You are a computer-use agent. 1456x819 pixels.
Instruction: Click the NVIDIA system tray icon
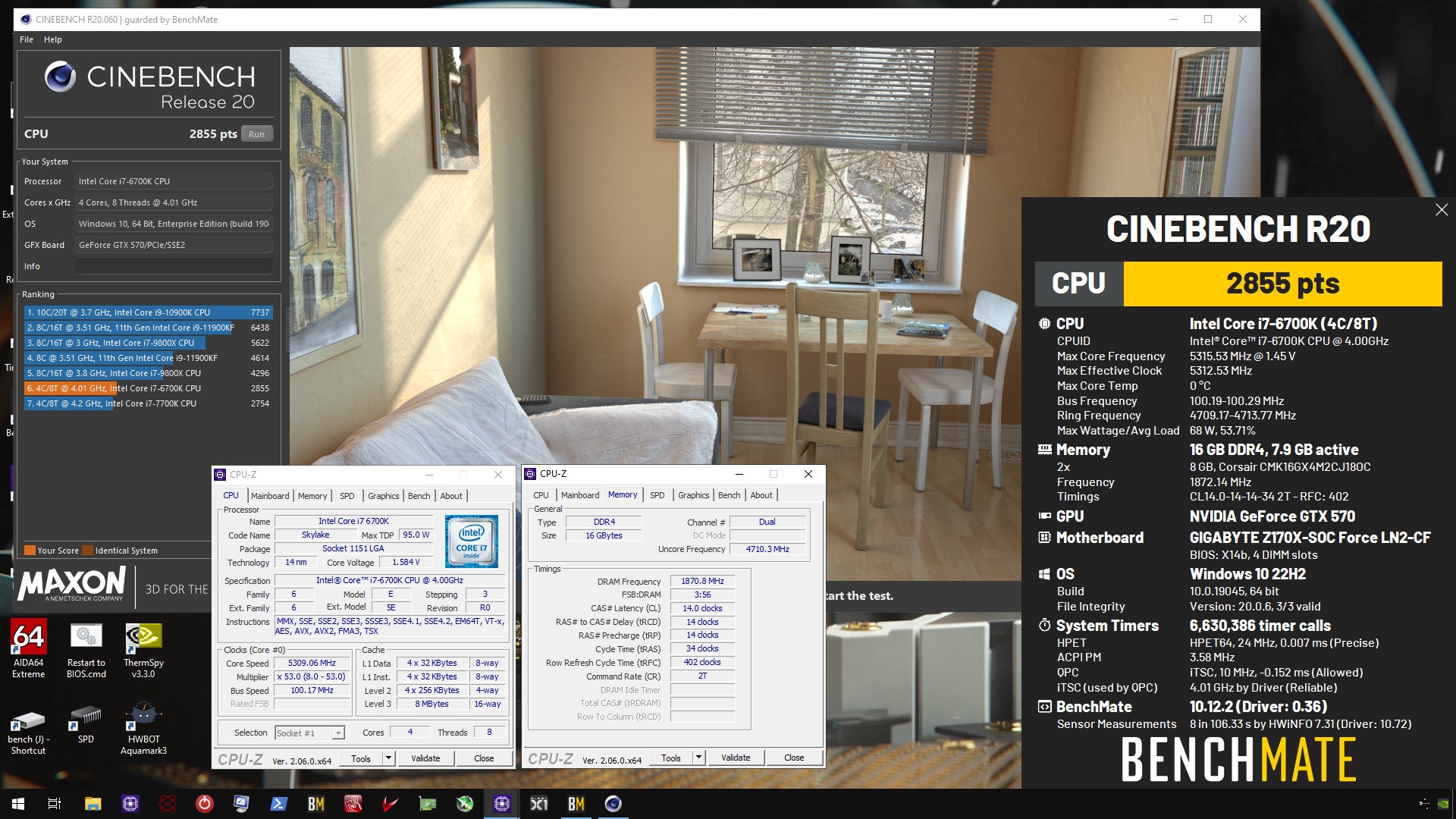(x=1444, y=804)
